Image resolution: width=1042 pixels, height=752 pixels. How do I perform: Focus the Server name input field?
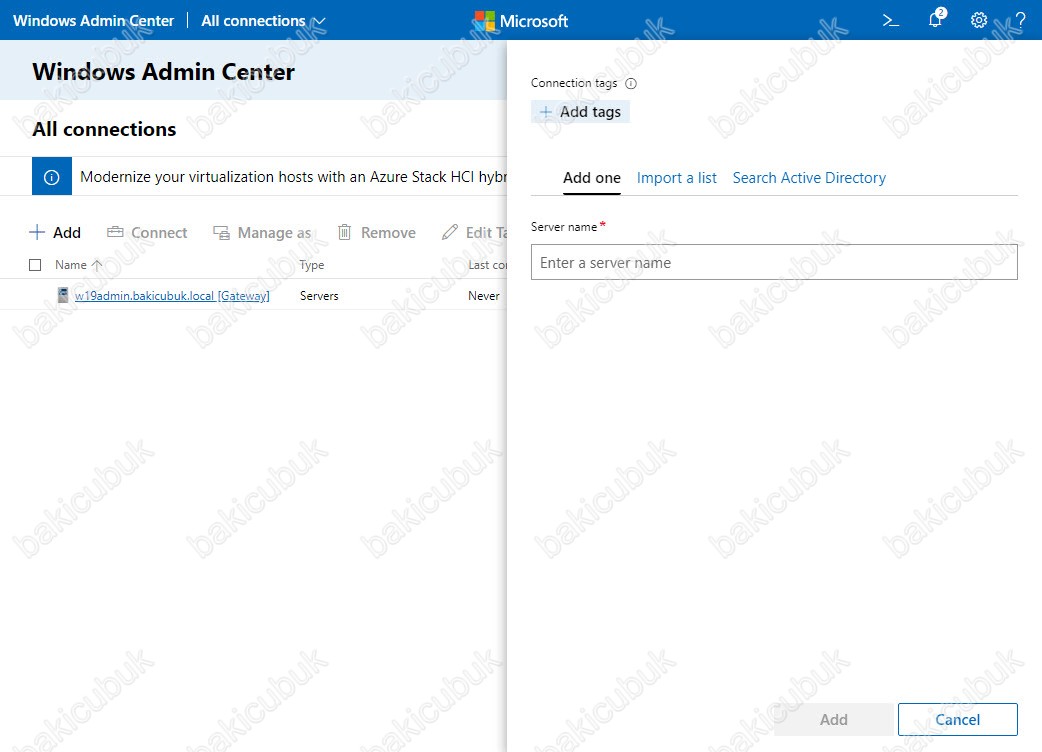[x=774, y=262]
